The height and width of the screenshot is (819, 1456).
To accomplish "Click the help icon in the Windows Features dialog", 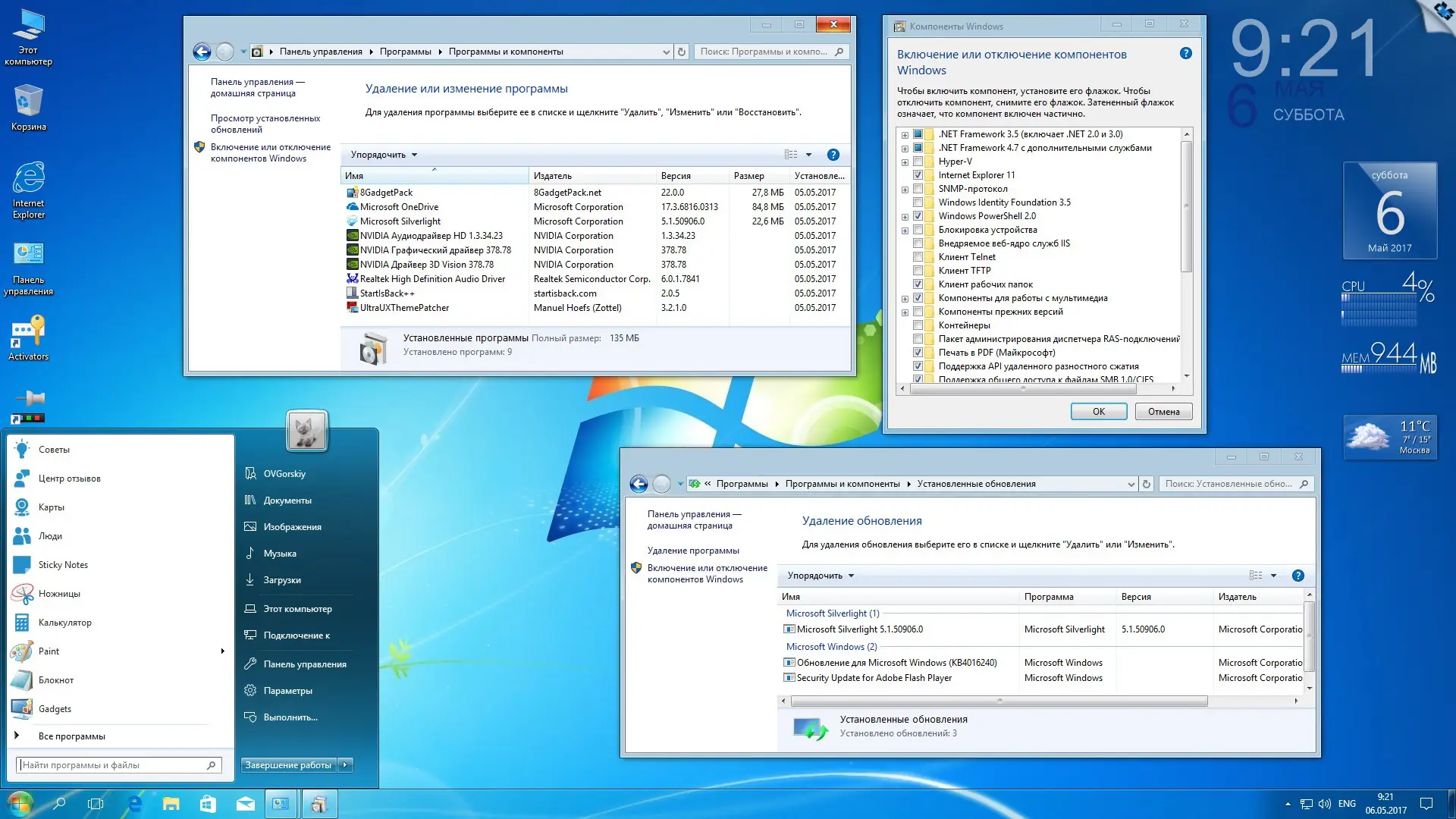I will [1186, 54].
